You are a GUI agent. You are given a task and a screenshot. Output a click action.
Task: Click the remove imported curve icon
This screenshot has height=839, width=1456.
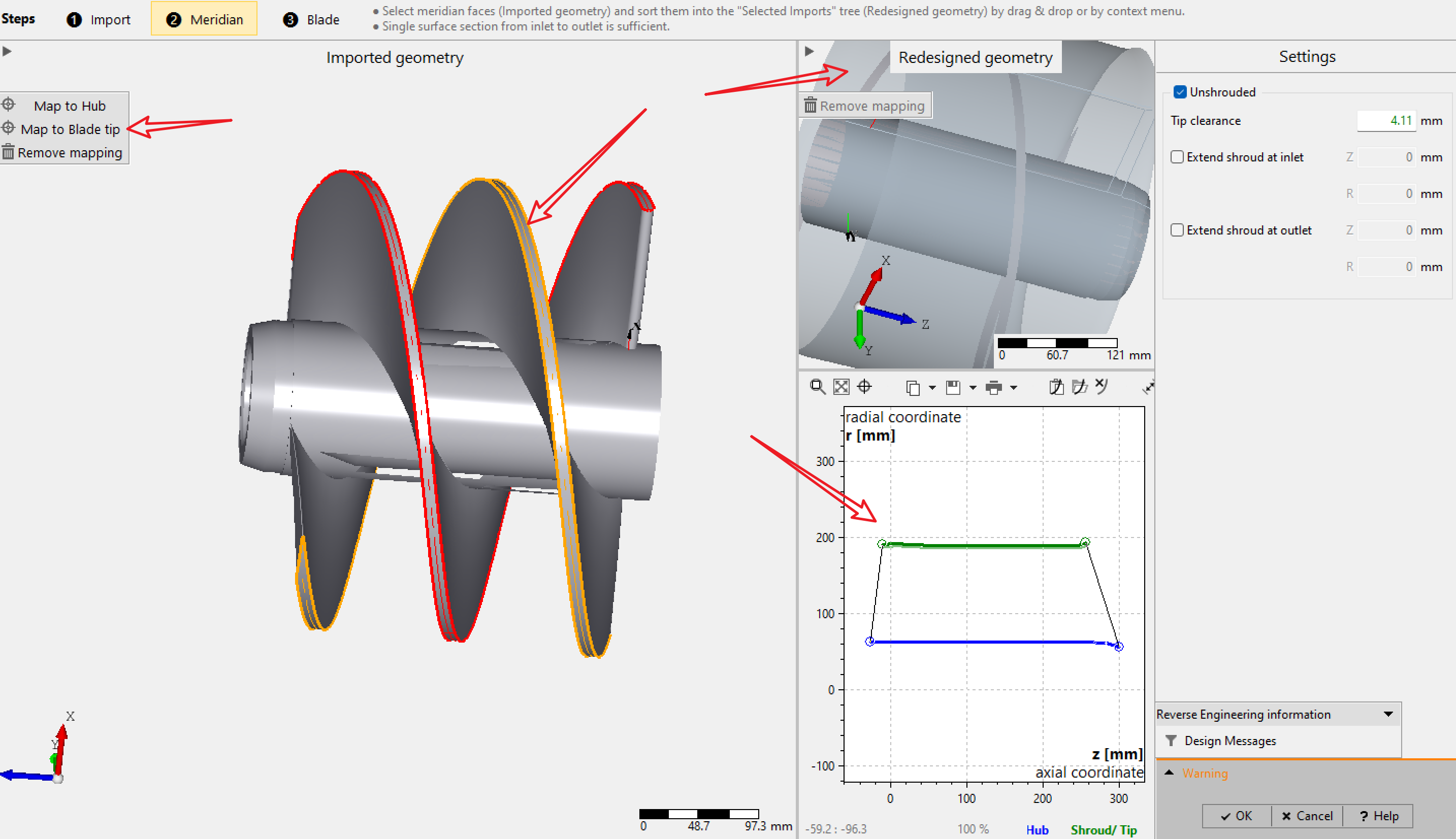1102,386
